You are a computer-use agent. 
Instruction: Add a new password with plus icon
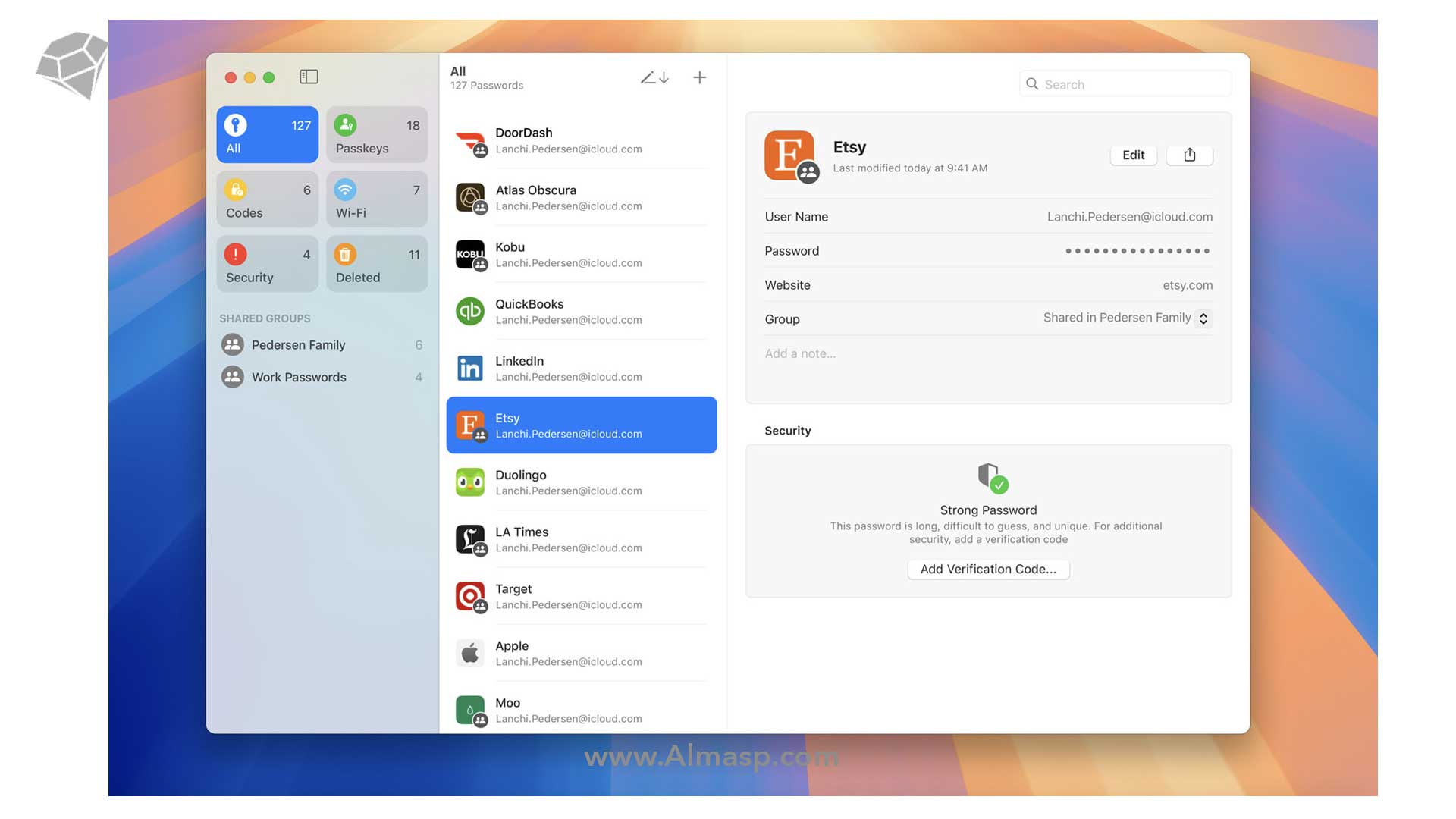pos(699,77)
